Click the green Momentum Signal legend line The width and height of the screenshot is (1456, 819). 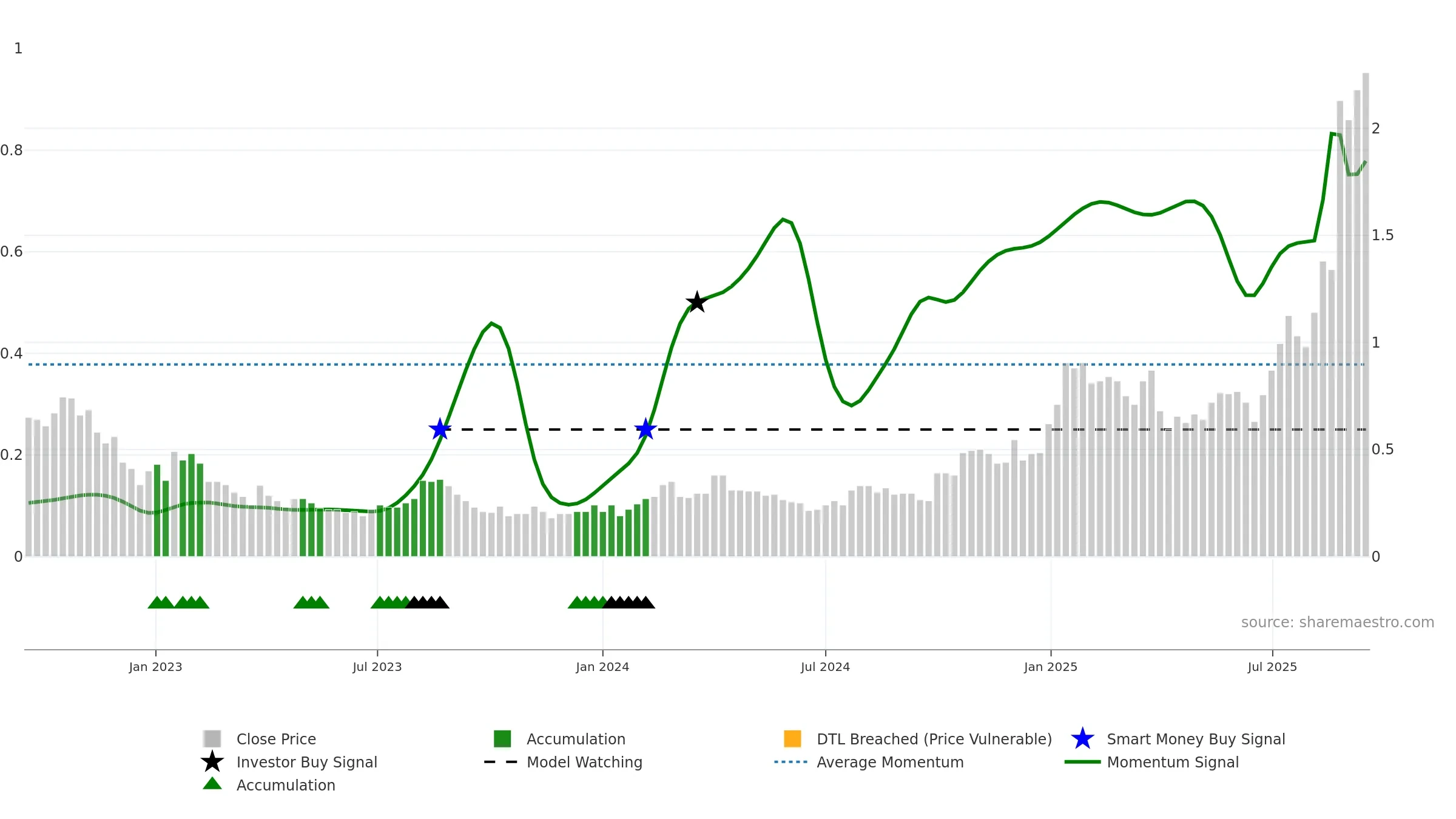coord(1082,762)
